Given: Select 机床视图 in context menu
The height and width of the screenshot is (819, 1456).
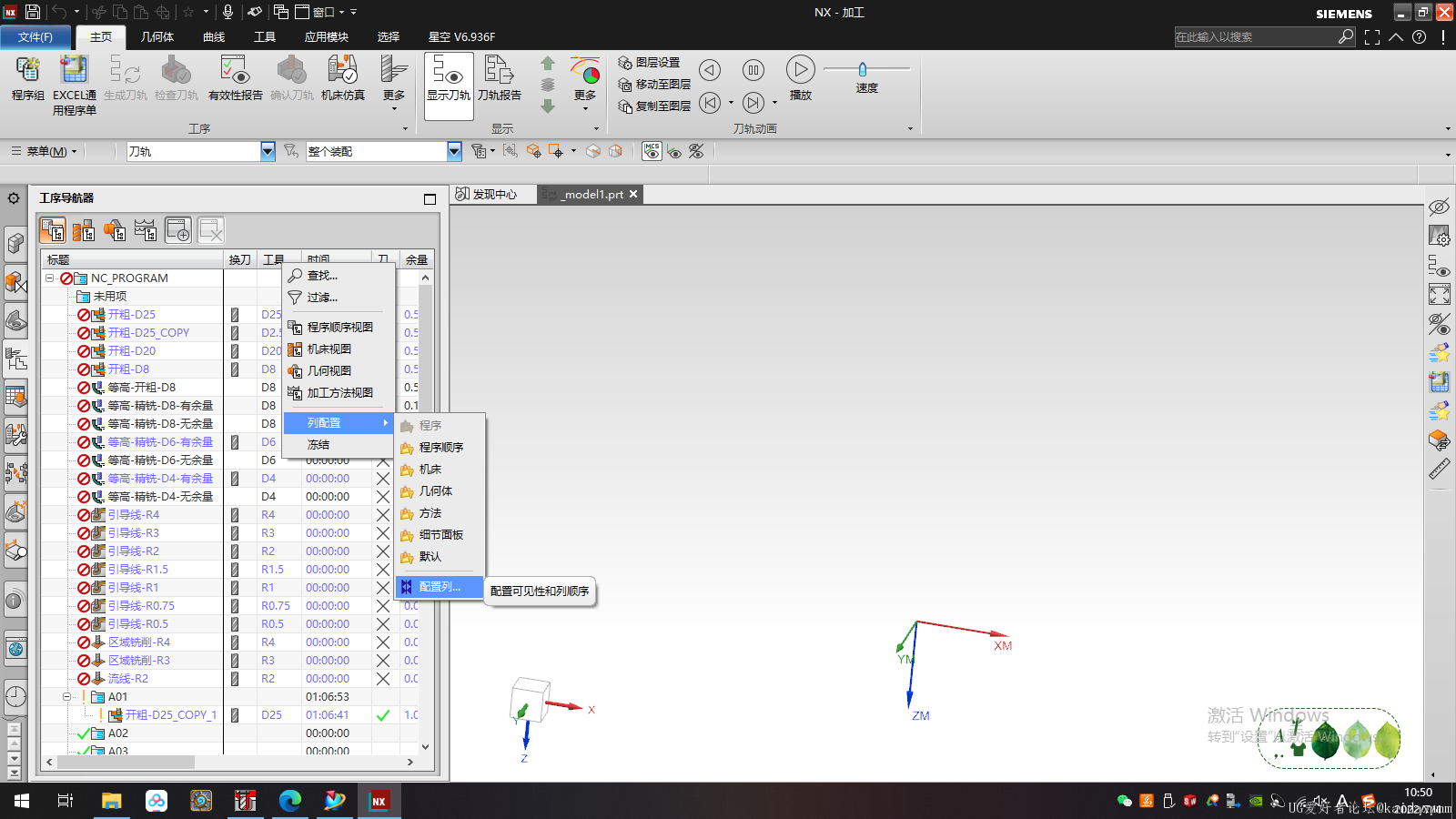Looking at the screenshot, I should click(339, 349).
